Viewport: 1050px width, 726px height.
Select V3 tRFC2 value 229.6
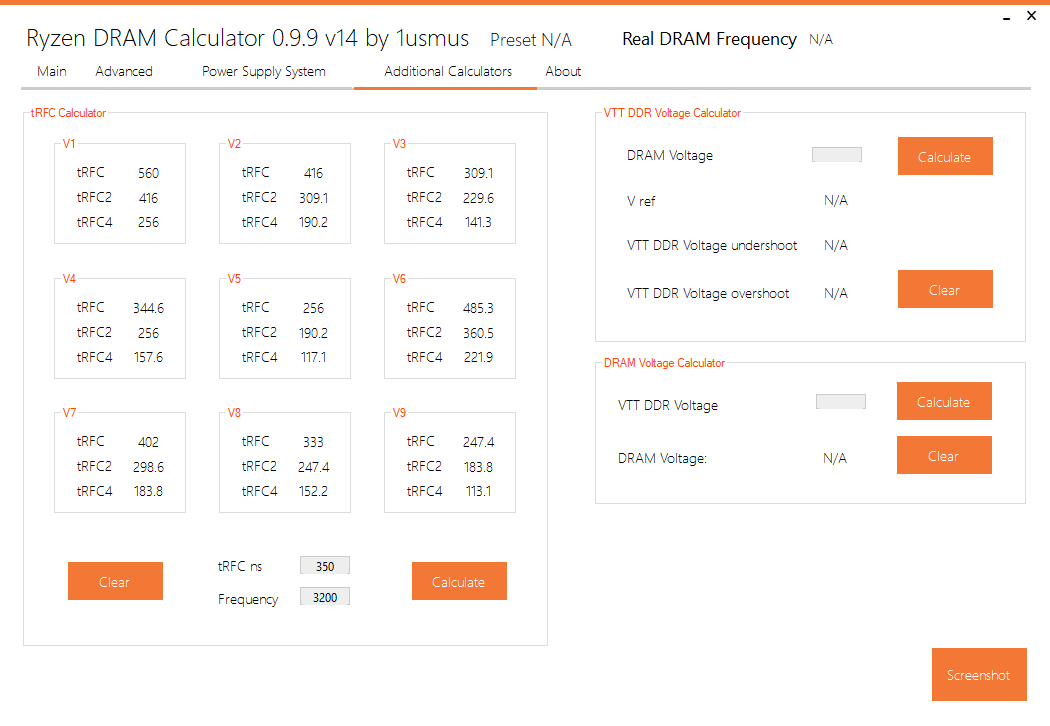(478, 198)
